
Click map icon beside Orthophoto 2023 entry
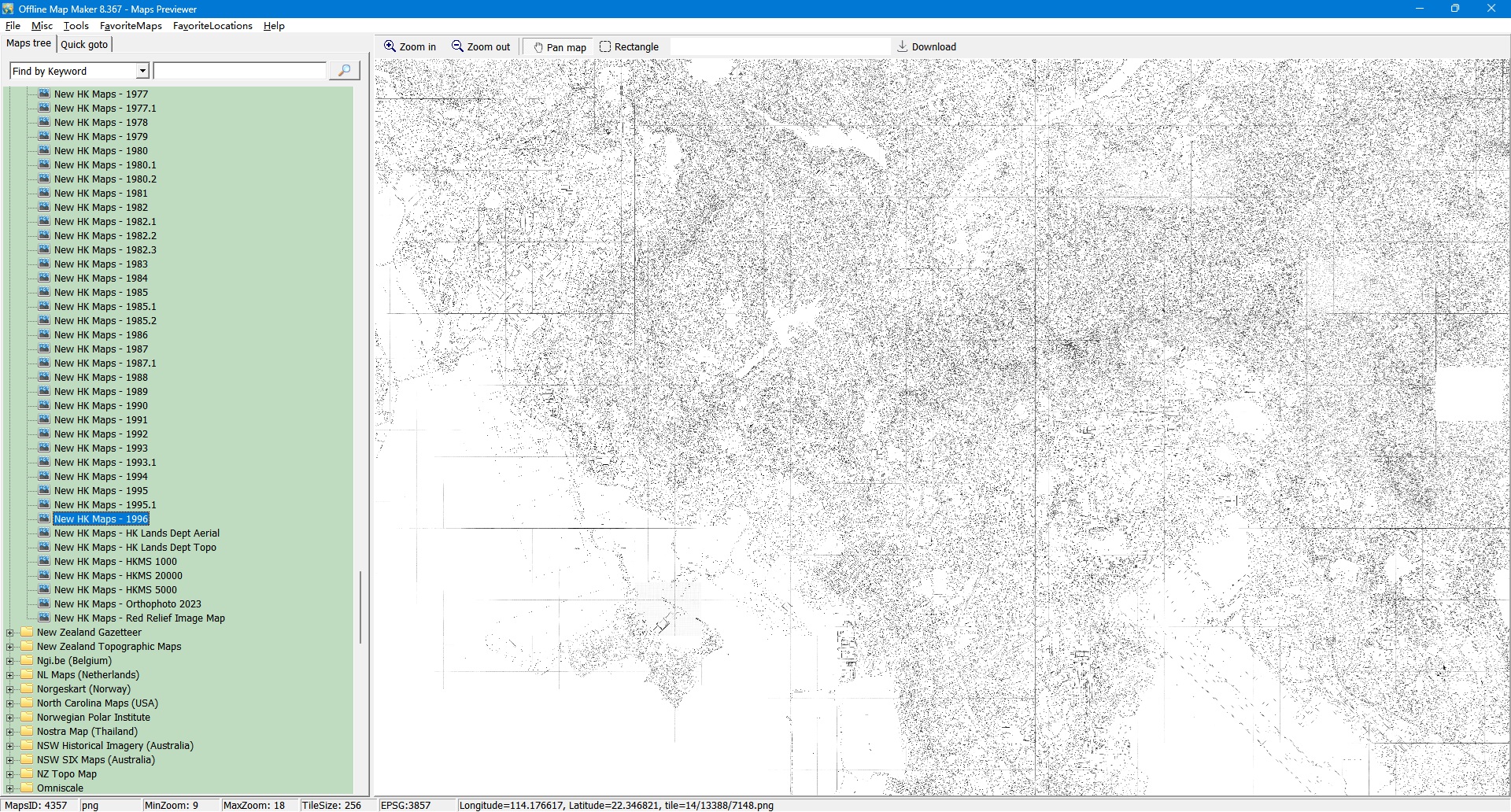click(44, 603)
